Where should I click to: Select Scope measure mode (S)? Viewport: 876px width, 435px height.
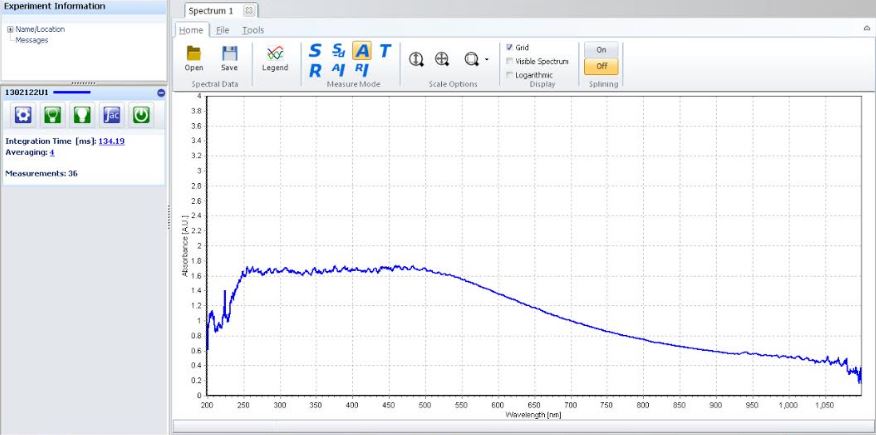(315, 50)
